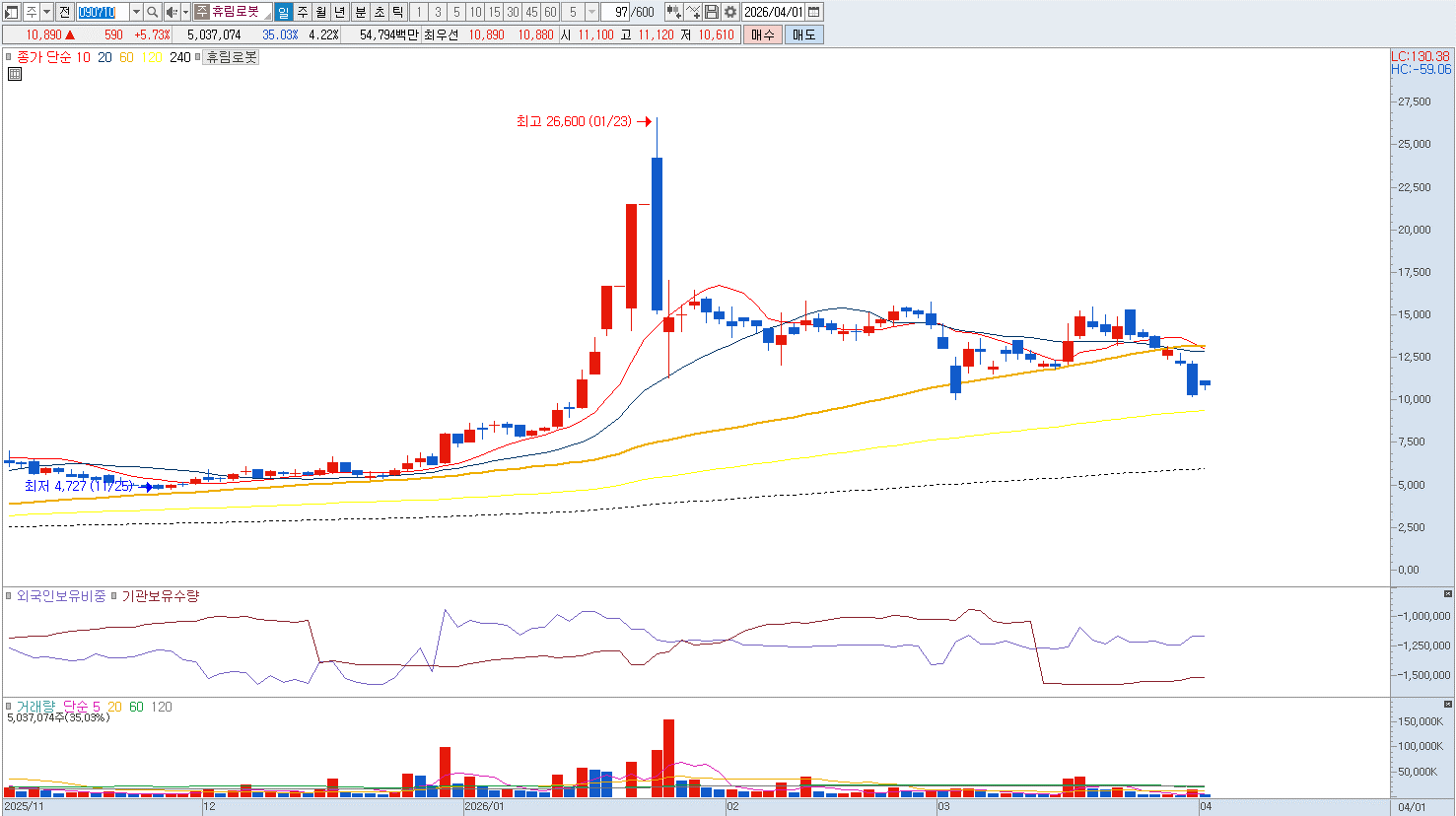
Task: Expand the stock code history dropdown
Action: click(x=137, y=12)
